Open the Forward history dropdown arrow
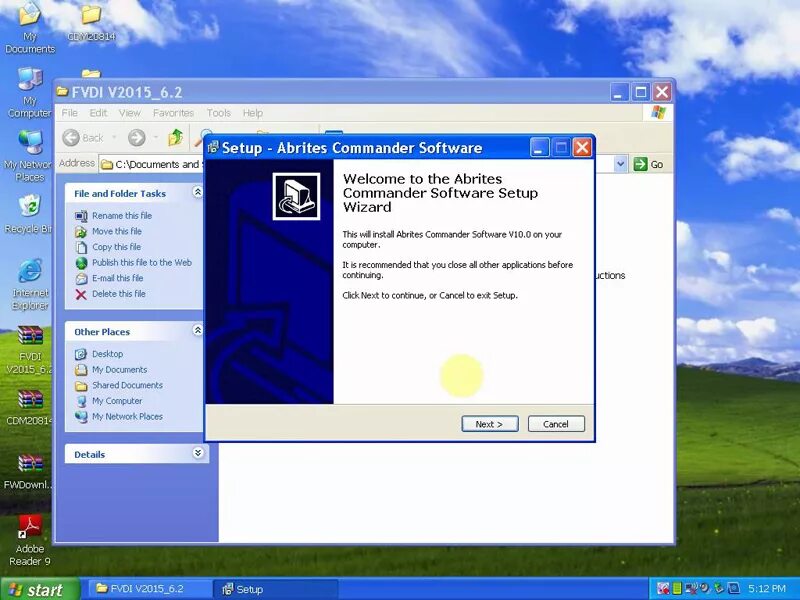800x600 pixels. click(x=155, y=137)
